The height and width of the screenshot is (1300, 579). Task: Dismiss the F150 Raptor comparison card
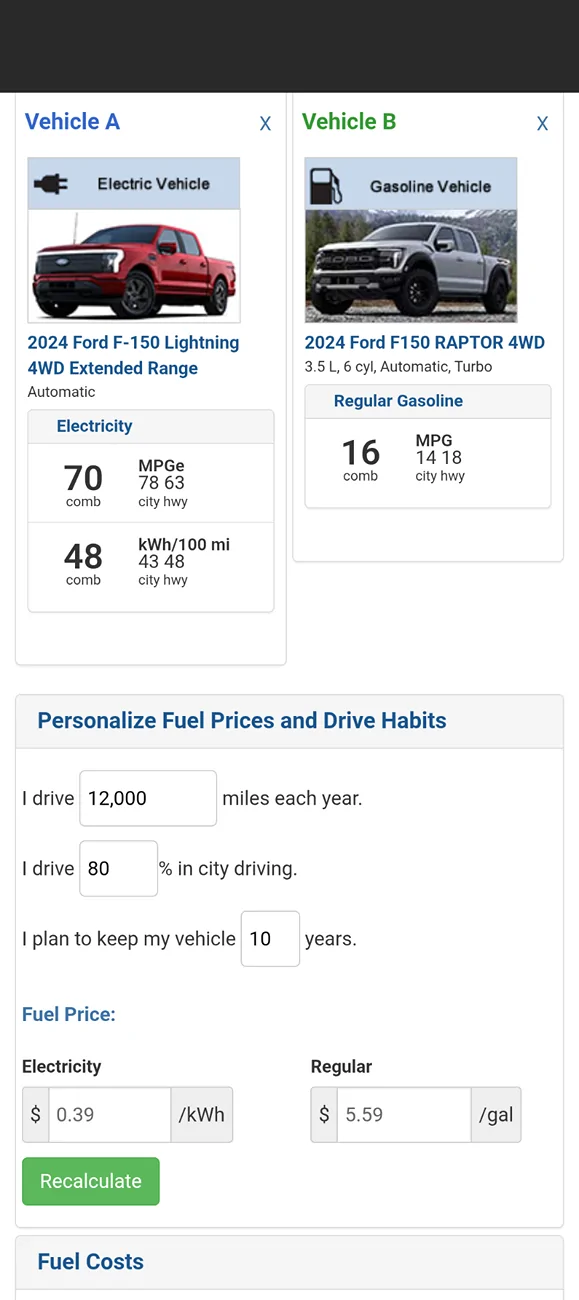(x=542, y=124)
